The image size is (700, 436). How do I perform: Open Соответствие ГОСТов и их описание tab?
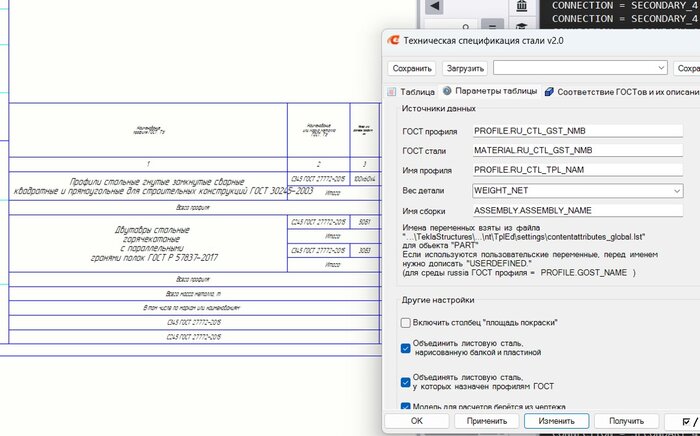point(621,91)
